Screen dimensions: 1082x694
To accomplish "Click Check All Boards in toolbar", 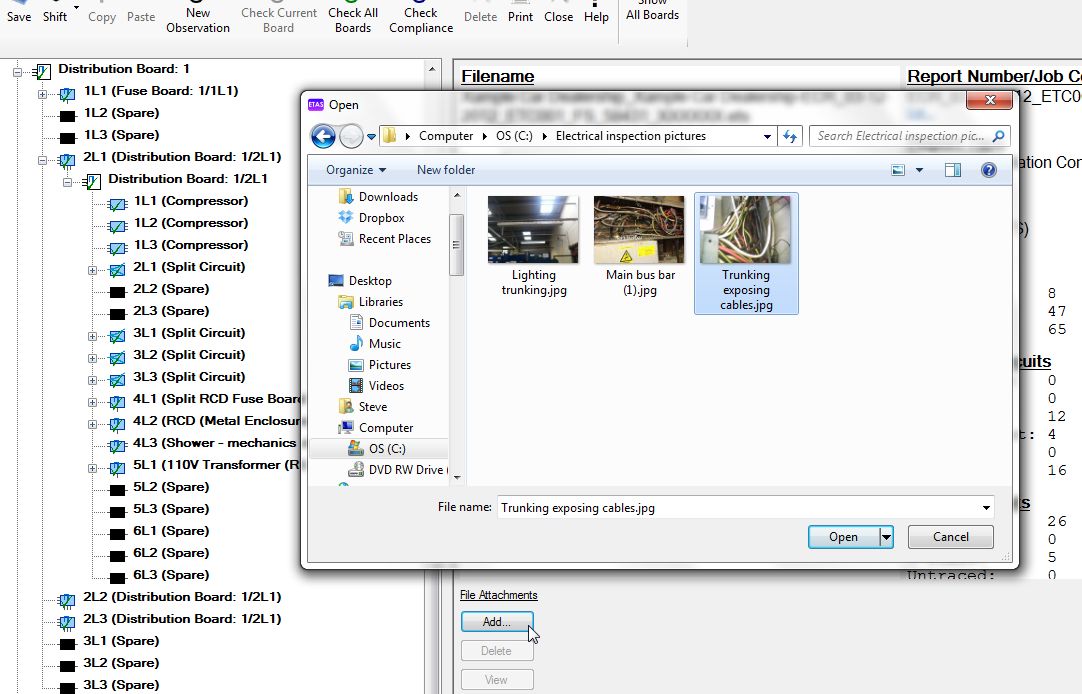I will (x=353, y=20).
